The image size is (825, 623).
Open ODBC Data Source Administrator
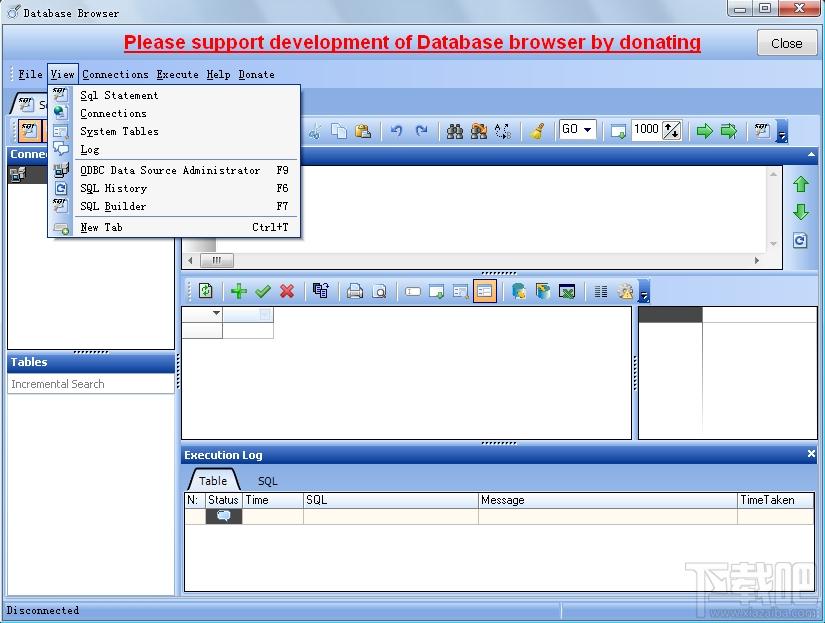pos(175,170)
